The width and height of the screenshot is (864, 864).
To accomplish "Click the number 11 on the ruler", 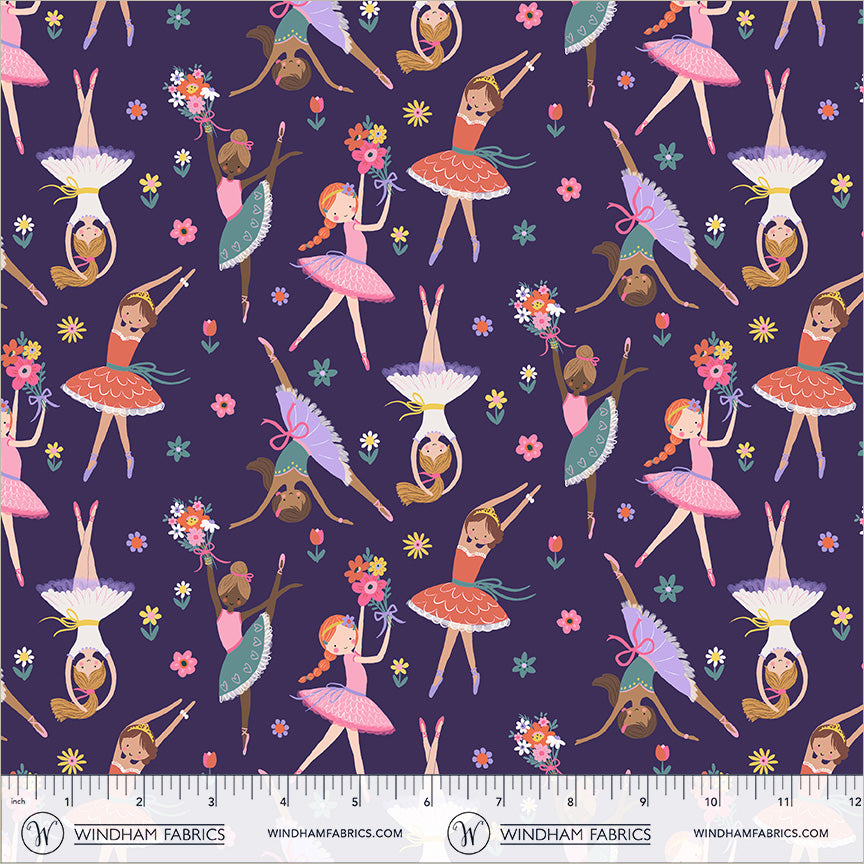I will (x=782, y=803).
